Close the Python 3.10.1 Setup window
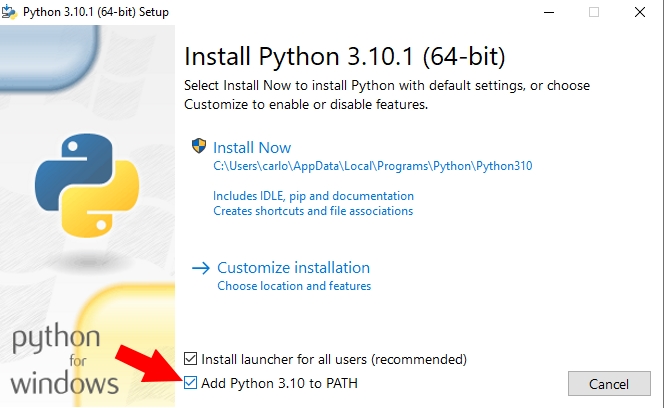The width and height of the screenshot is (664, 408). click(640, 12)
